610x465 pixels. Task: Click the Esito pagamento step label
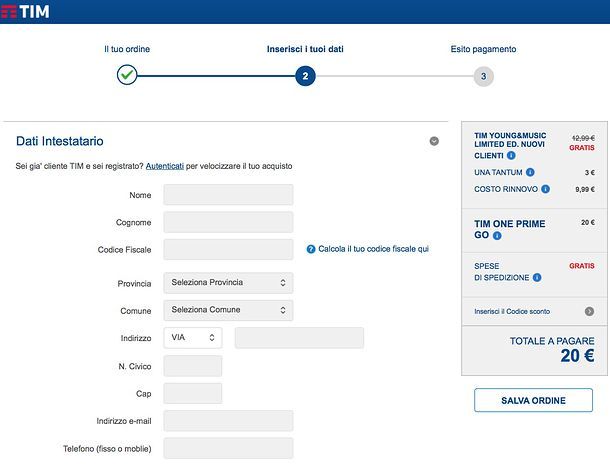(x=484, y=49)
